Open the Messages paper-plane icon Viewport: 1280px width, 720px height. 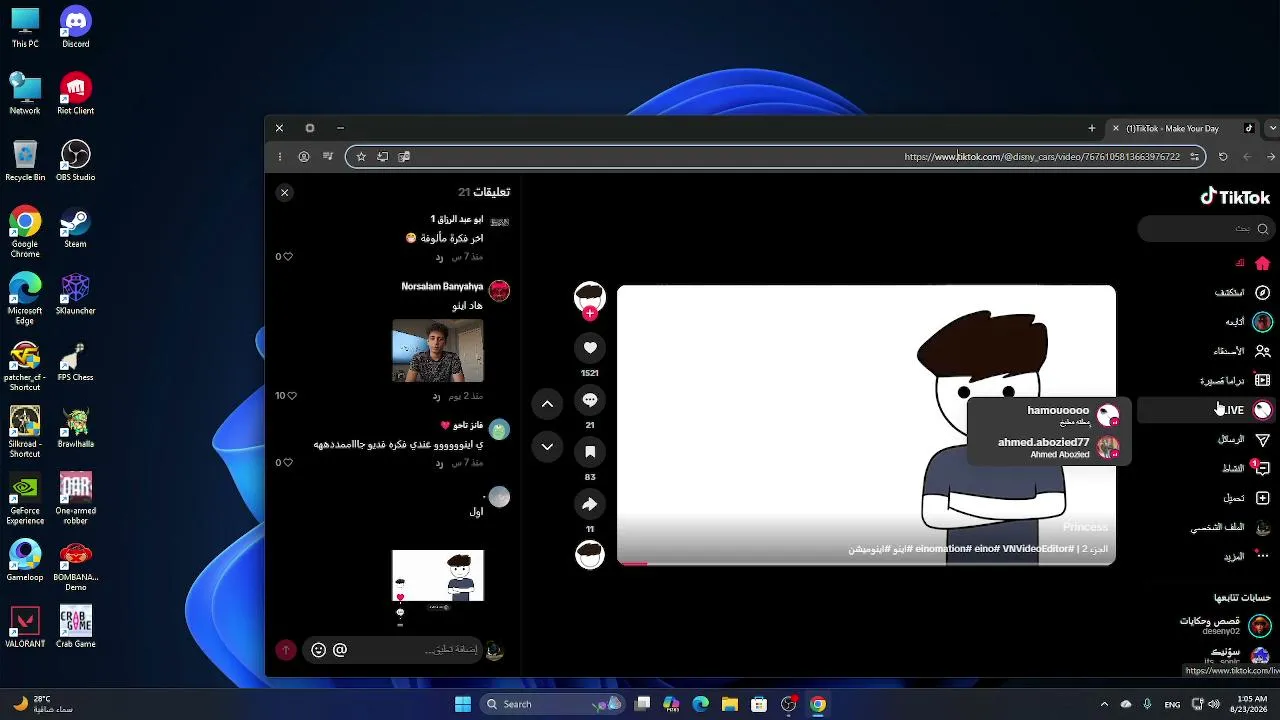[1262, 439]
